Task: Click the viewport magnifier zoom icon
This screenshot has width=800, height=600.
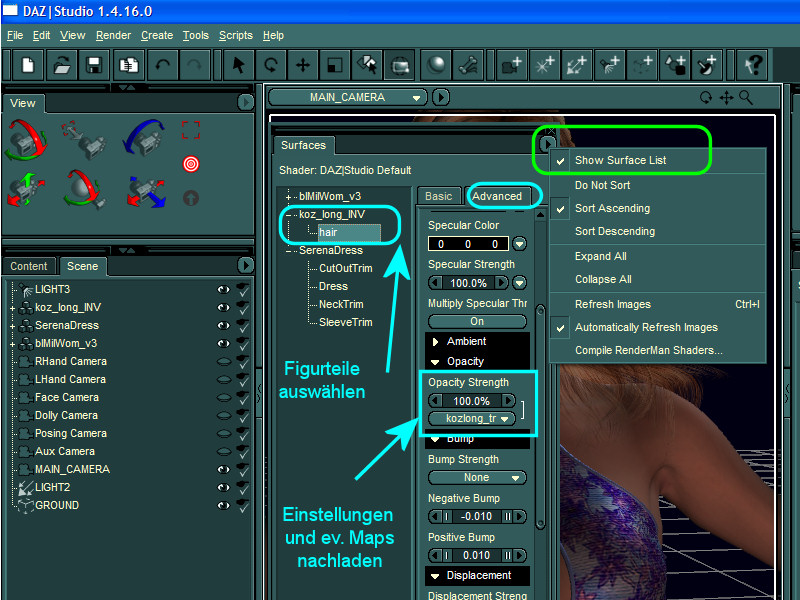Action: (x=746, y=97)
